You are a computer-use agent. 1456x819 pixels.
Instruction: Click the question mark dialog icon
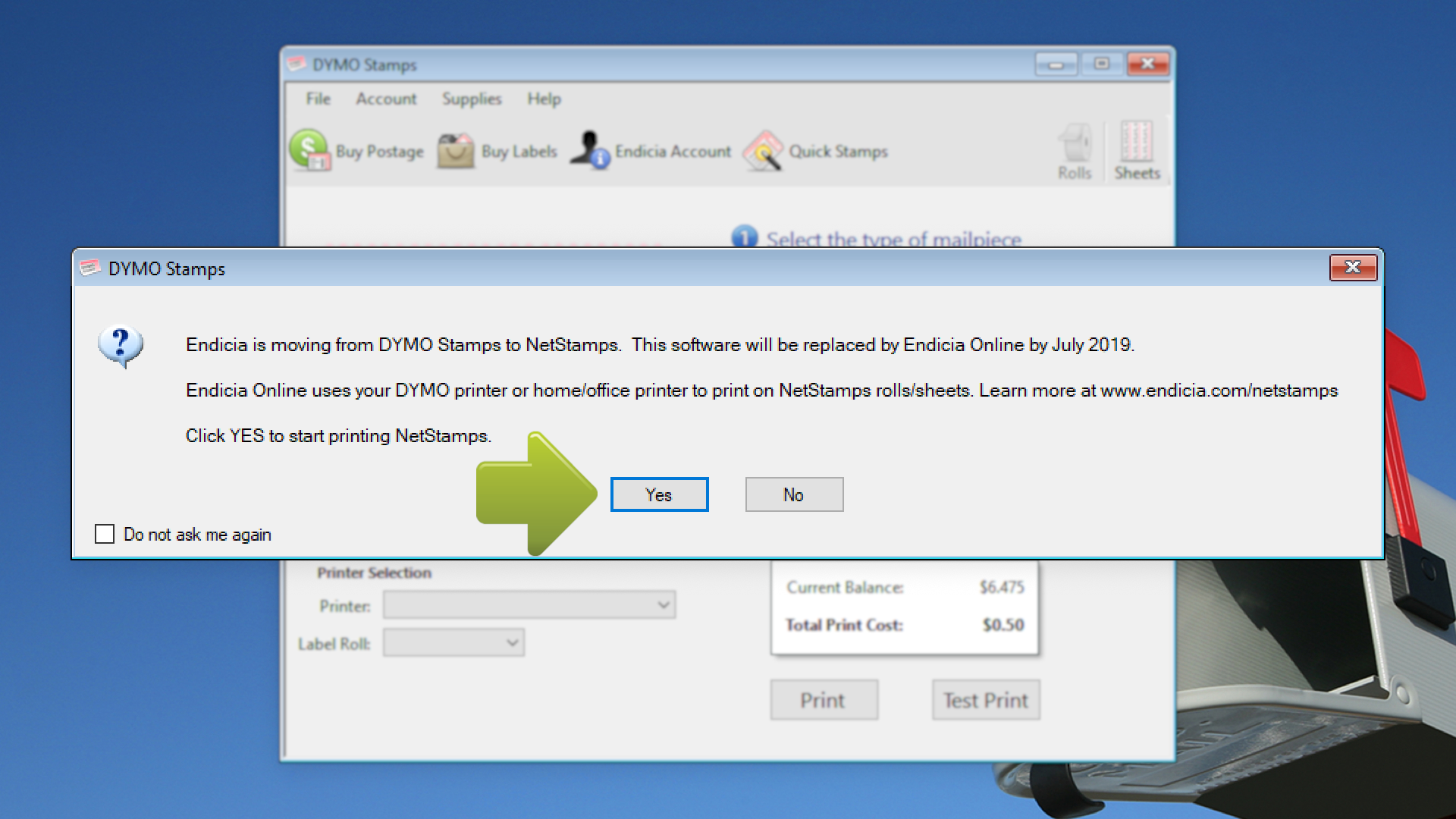121,345
